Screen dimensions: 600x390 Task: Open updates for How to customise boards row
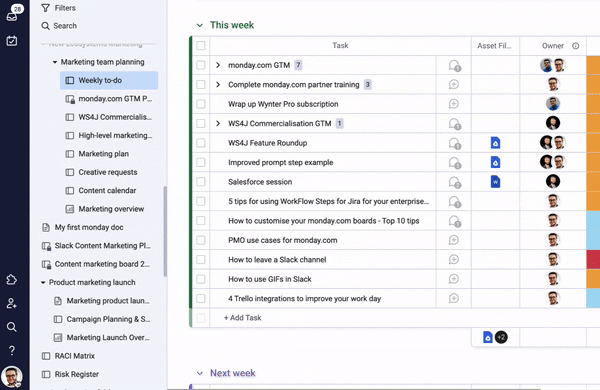click(x=454, y=221)
